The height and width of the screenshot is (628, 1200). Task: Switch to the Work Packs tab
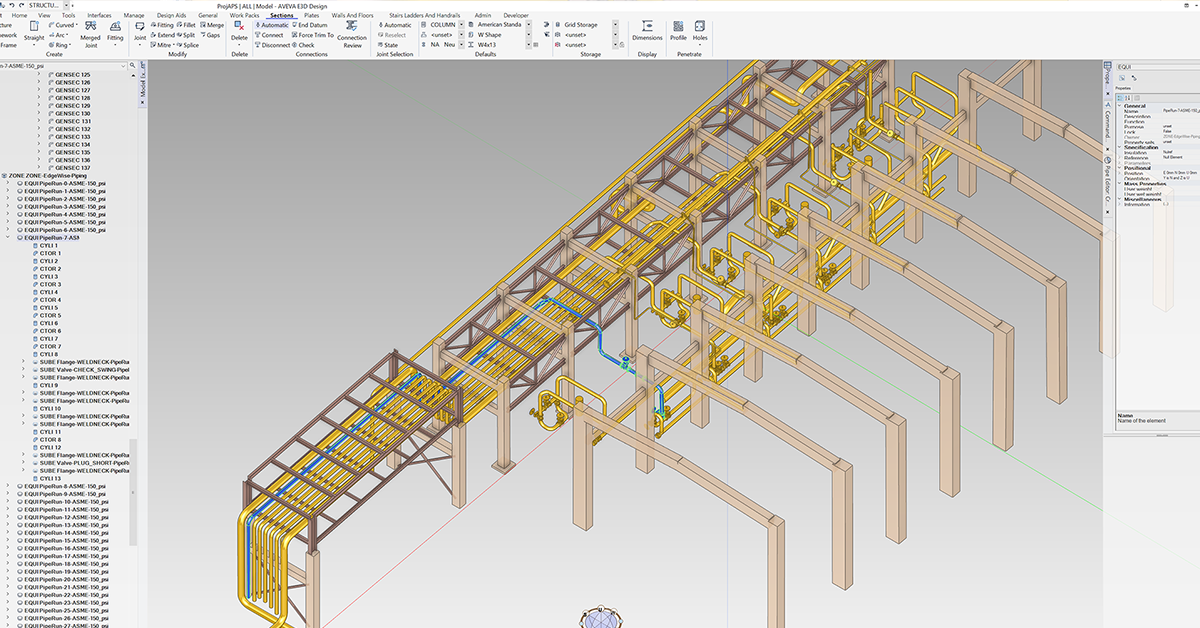pos(244,16)
